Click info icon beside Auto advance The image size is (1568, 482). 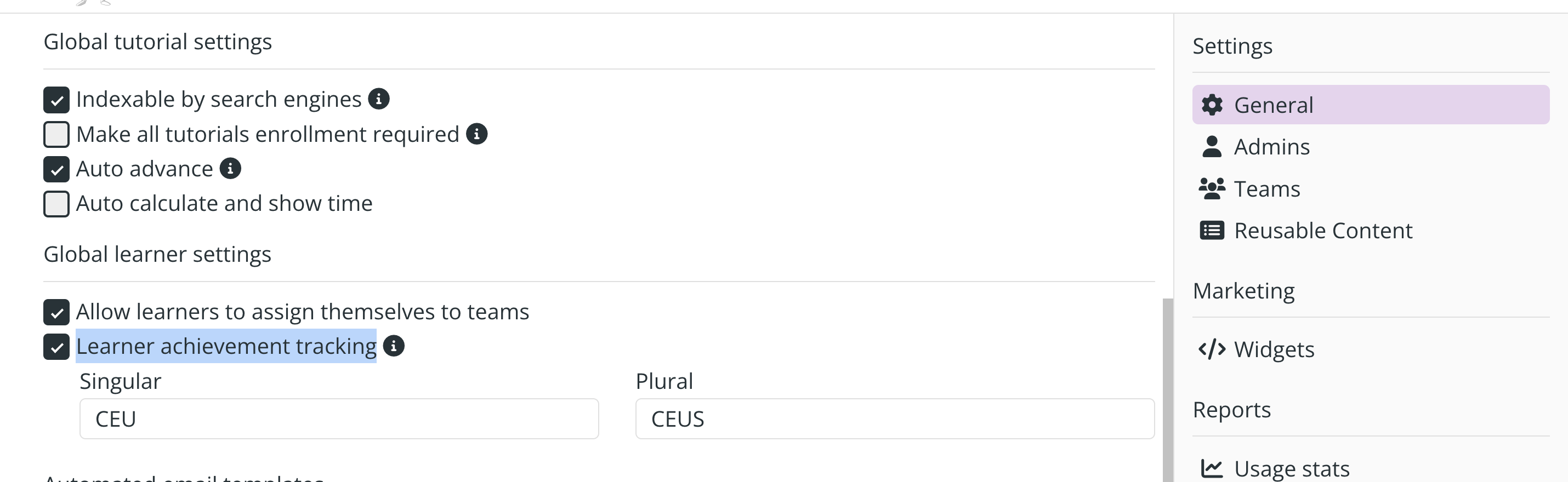tap(230, 168)
